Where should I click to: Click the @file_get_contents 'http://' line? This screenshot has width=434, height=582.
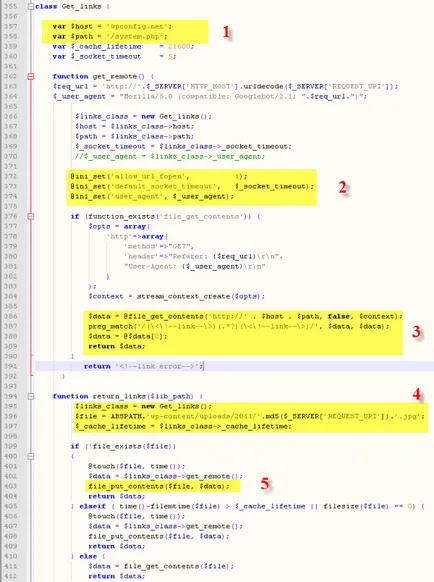(245, 316)
